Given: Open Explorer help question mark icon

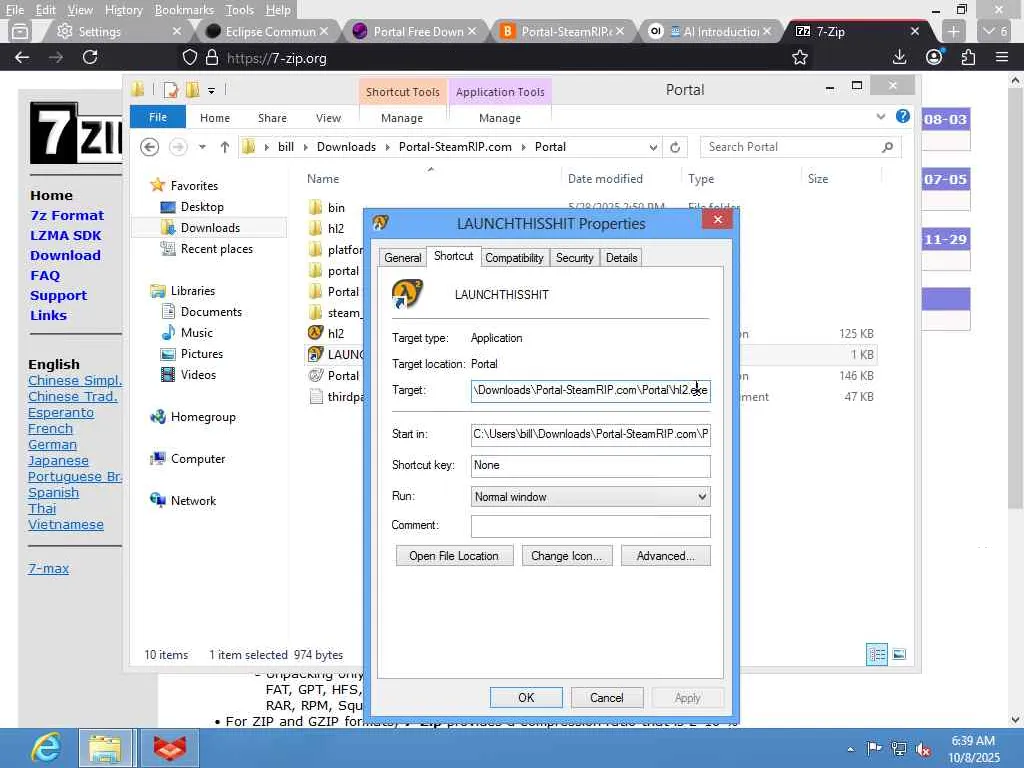Looking at the screenshot, I should (x=903, y=116).
